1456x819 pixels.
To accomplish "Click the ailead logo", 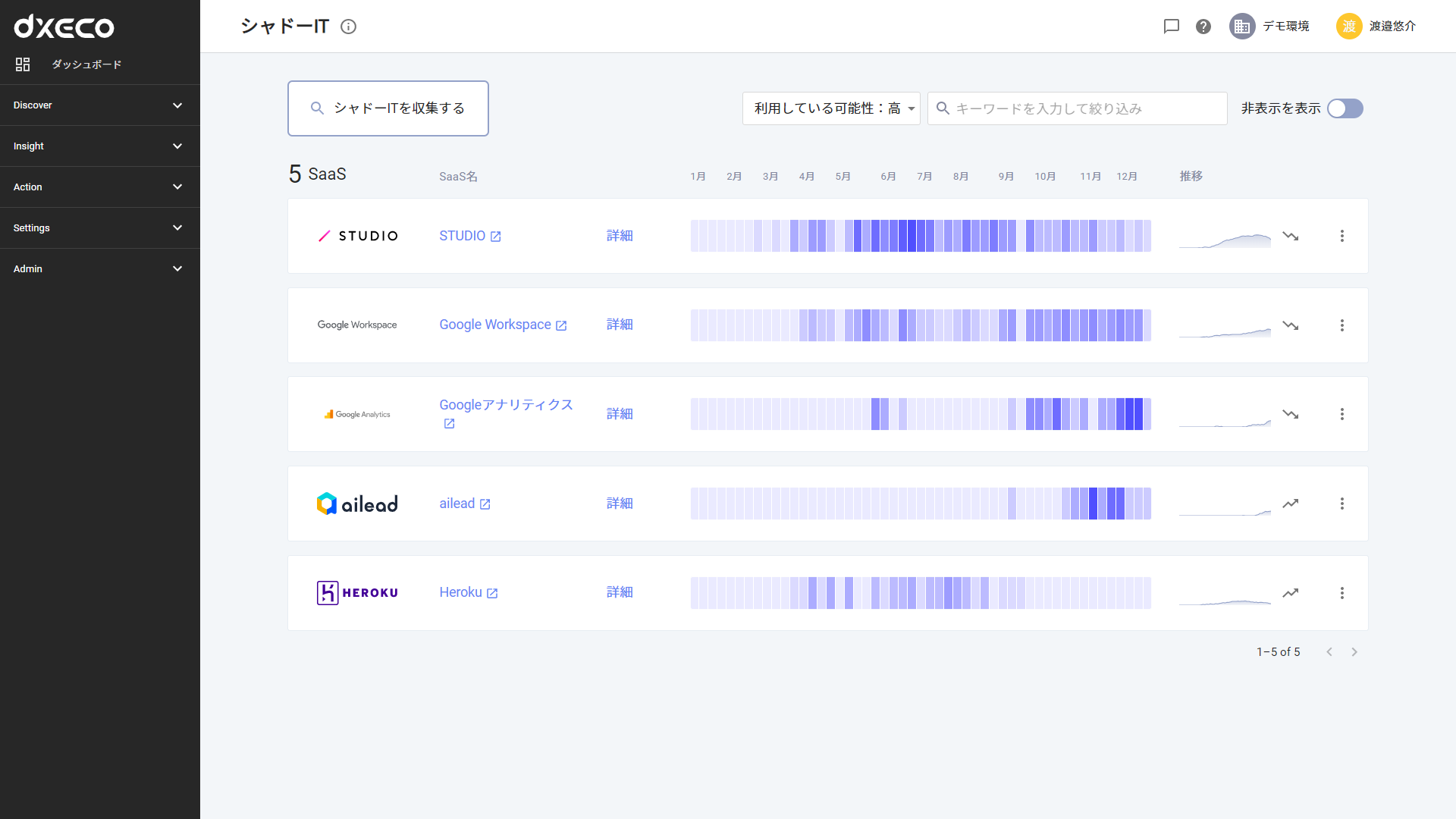I will (357, 504).
